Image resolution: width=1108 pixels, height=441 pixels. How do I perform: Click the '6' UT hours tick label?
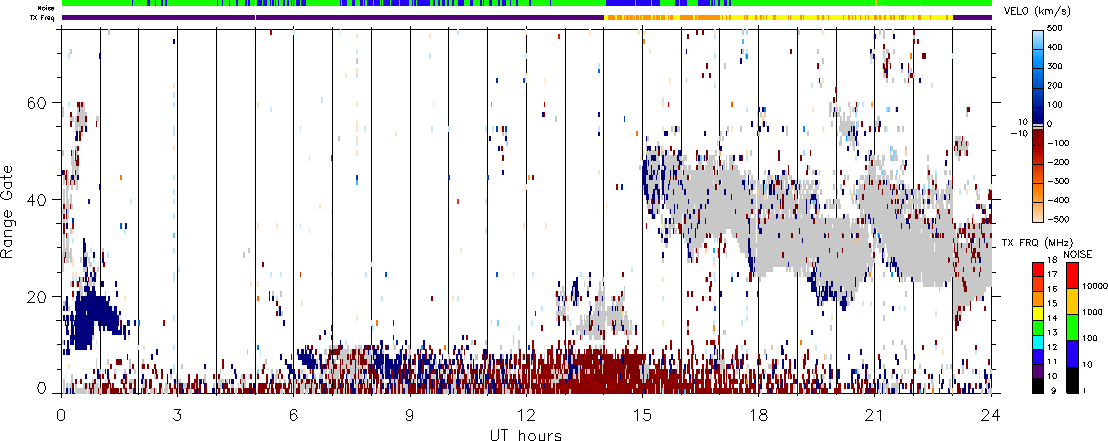pos(293,415)
